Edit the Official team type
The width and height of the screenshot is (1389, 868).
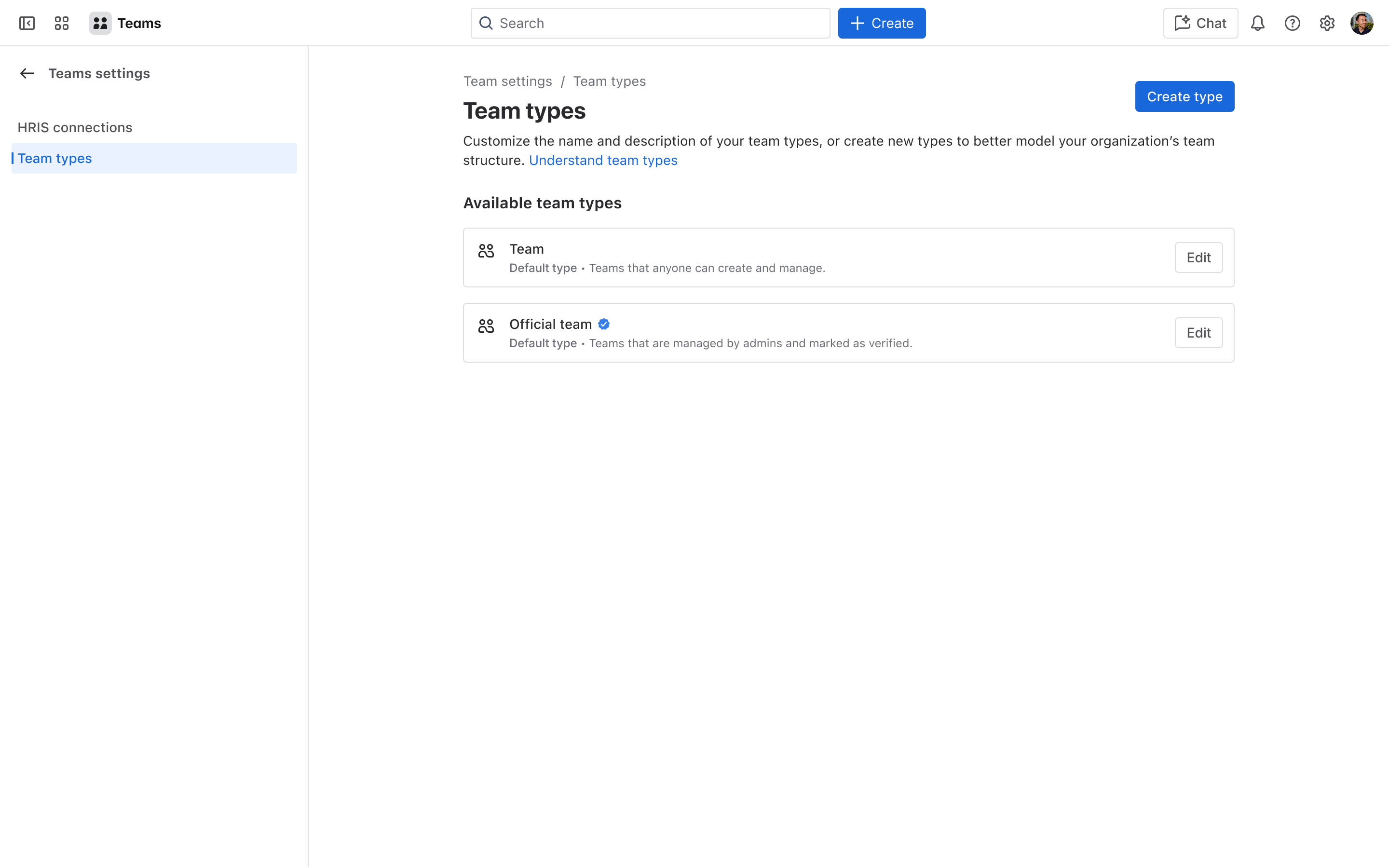pos(1198,332)
